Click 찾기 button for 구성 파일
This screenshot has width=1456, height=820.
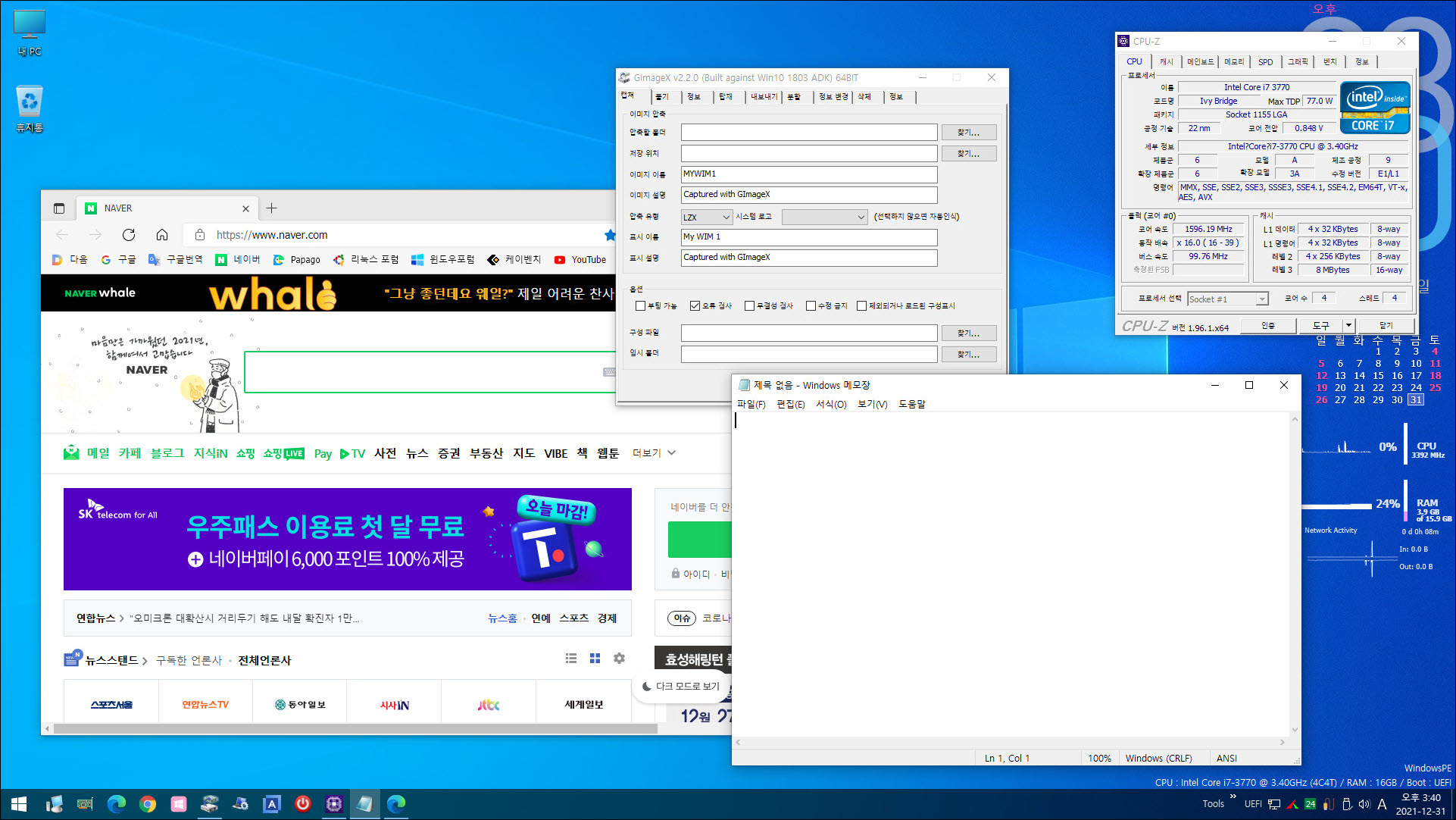[x=968, y=333]
